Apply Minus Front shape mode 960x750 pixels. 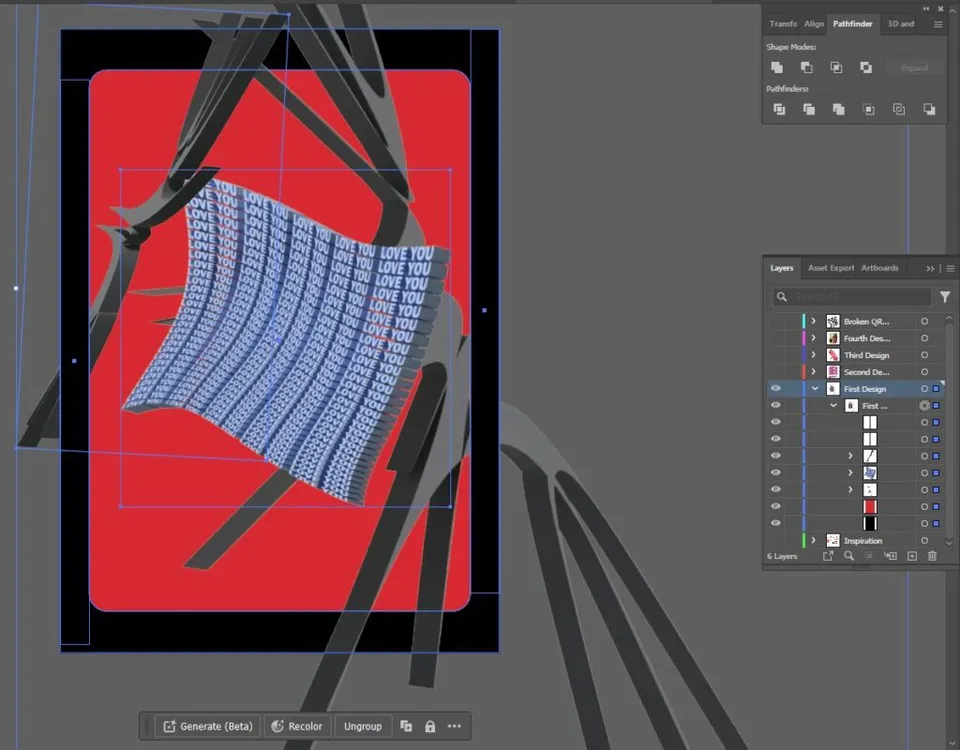click(x=807, y=68)
